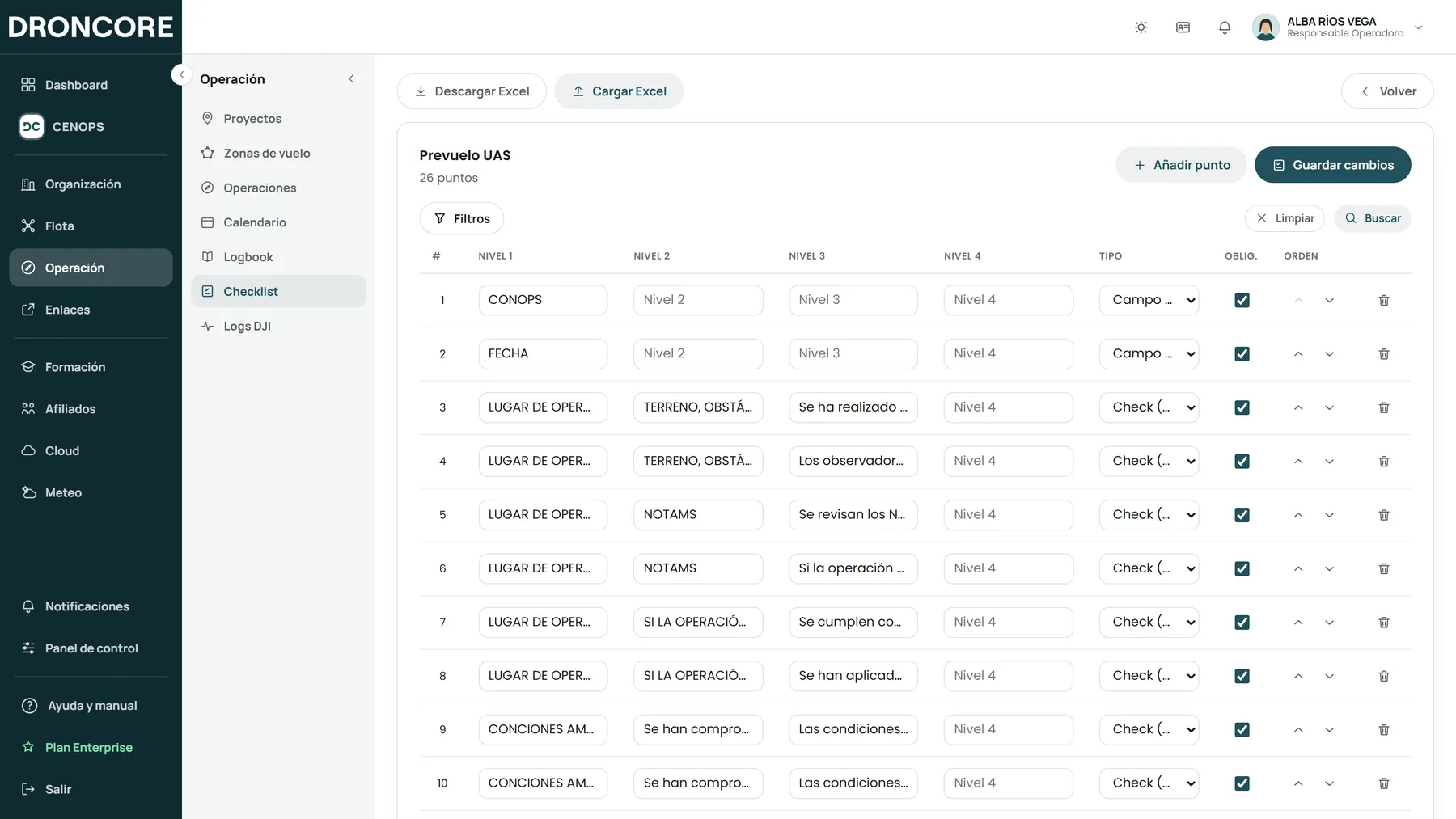The width and height of the screenshot is (1456, 819).
Task: Click Volver to go back
Action: point(1387,91)
